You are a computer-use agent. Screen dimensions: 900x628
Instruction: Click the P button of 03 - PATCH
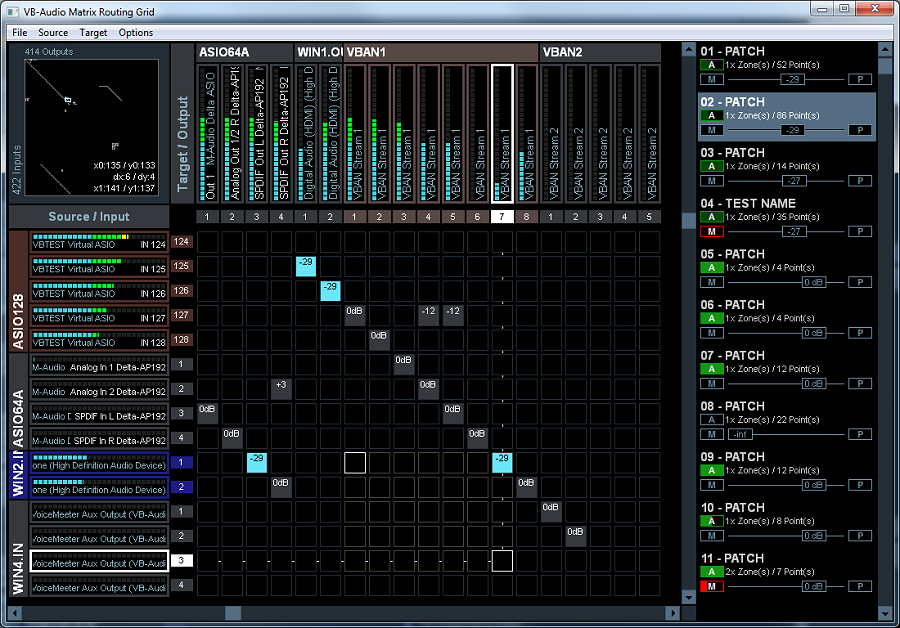pos(860,181)
